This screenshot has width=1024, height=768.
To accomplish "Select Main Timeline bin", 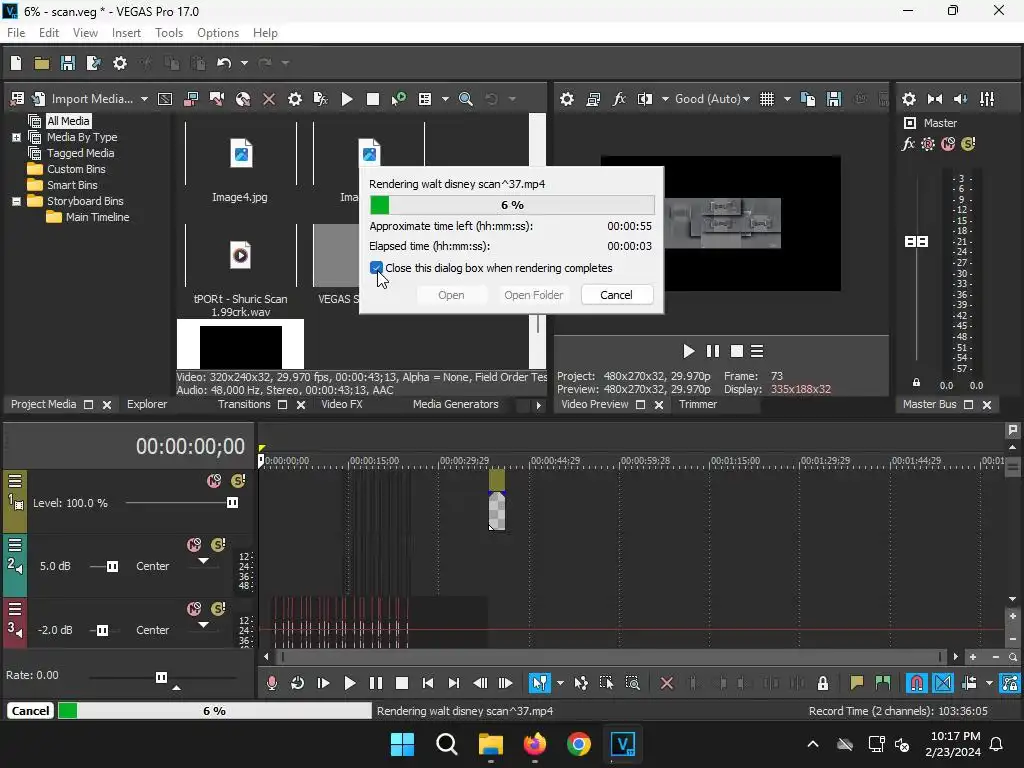I will tap(97, 217).
